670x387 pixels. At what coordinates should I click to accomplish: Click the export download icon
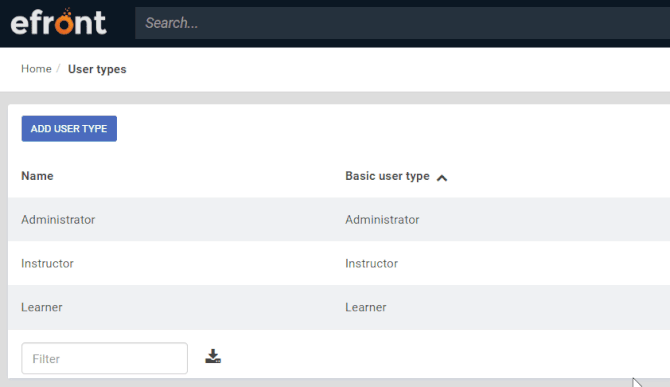pyautogui.click(x=213, y=356)
